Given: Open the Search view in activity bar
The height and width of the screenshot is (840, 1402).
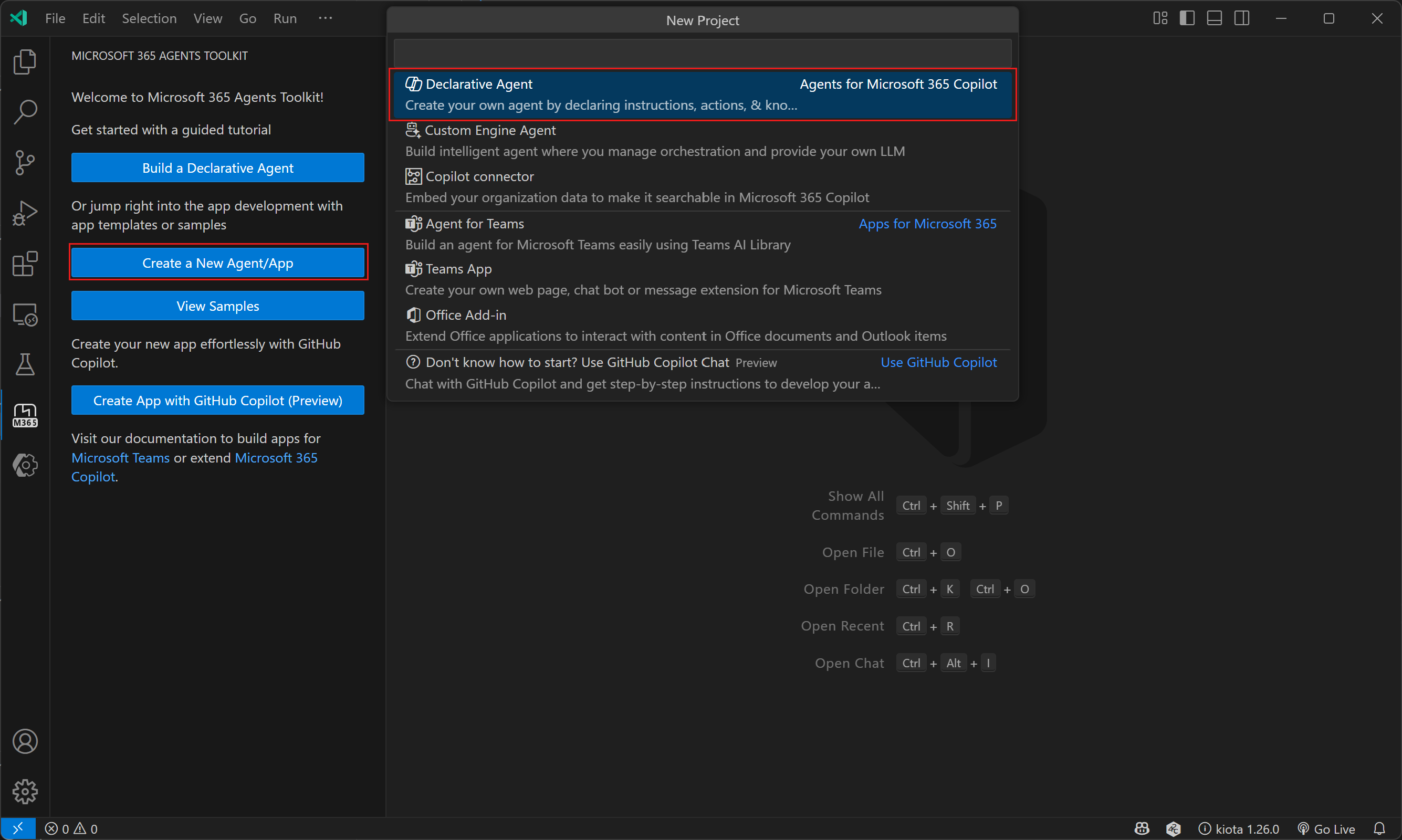Looking at the screenshot, I should click(x=25, y=112).
